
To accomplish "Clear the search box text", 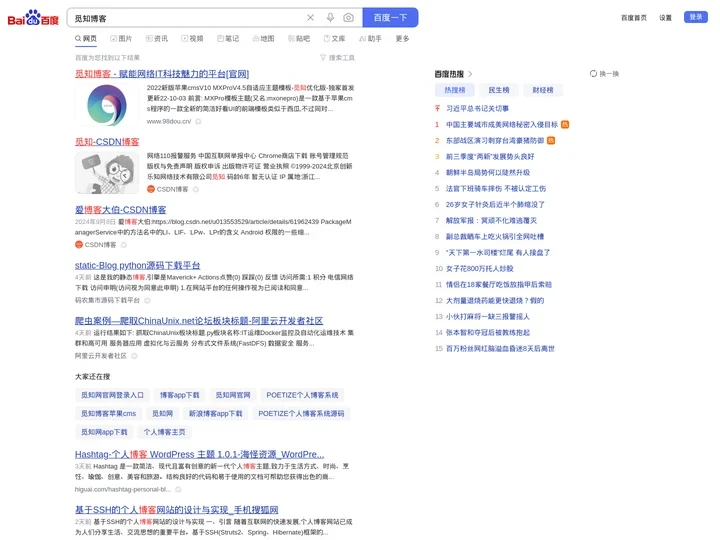I will (310, 17).
